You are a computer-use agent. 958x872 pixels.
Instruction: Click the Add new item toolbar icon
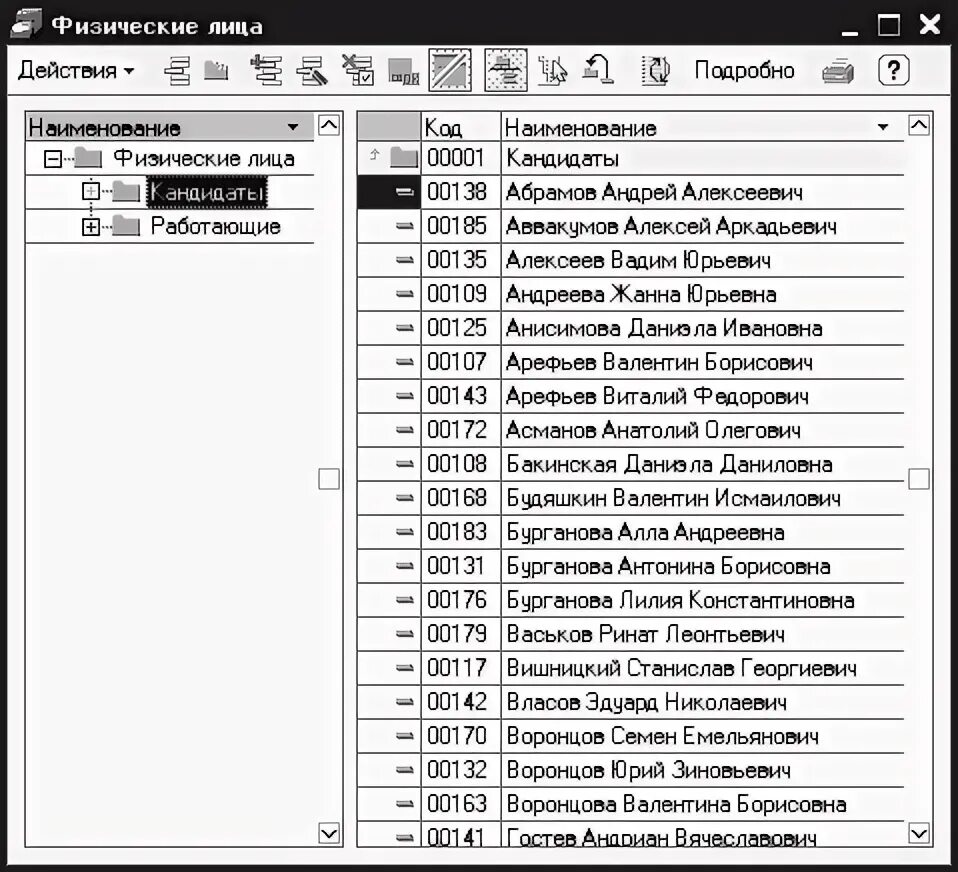click(178, 71)
